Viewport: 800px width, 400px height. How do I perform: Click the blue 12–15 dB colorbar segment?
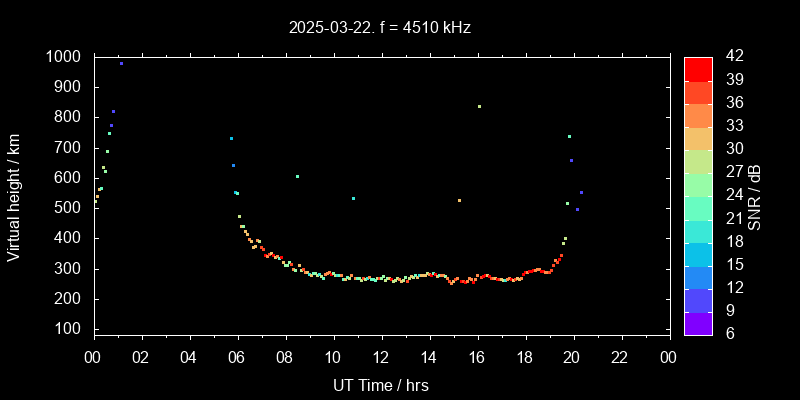coord(698,277)
